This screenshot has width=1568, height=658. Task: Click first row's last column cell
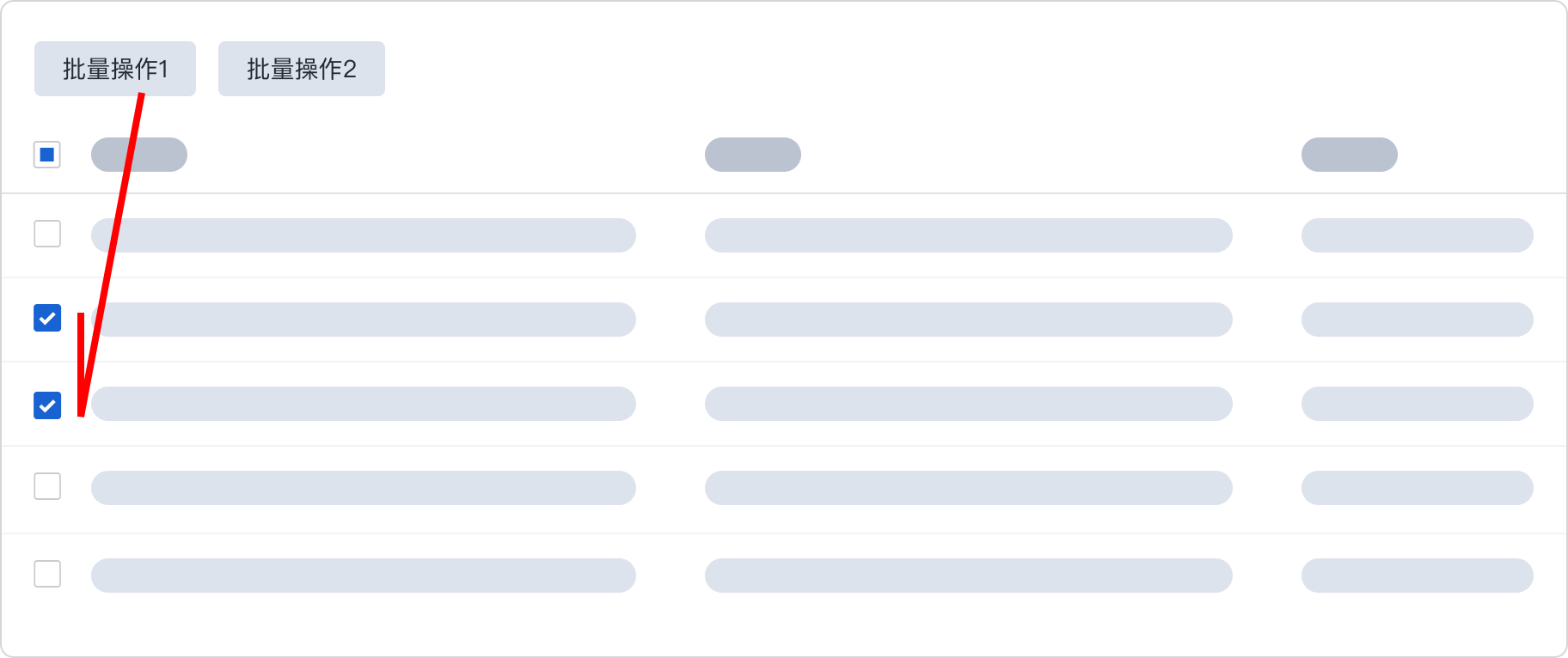[x=1417, y=235]
